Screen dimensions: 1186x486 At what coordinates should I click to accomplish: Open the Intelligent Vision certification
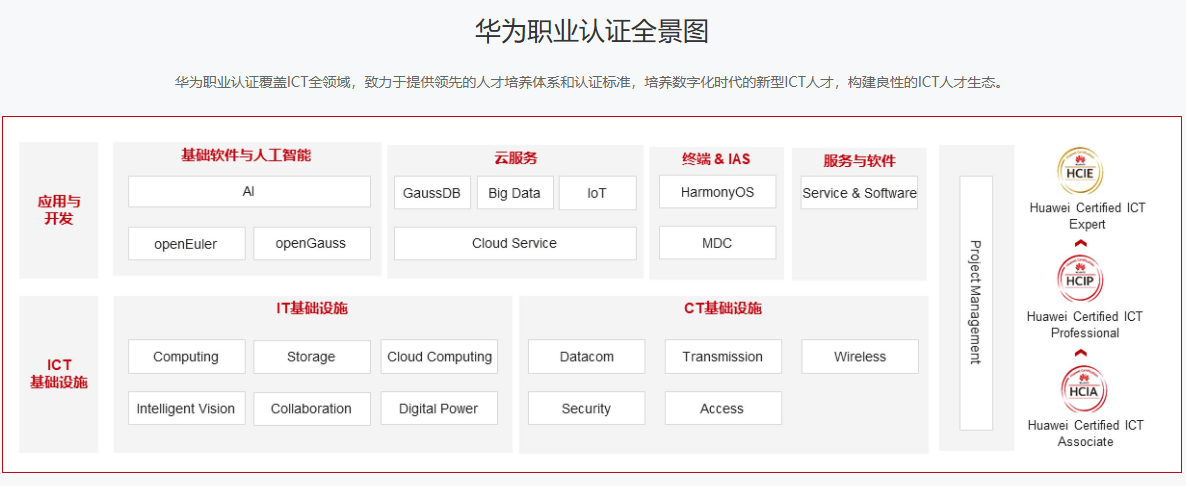coord(186,408)
